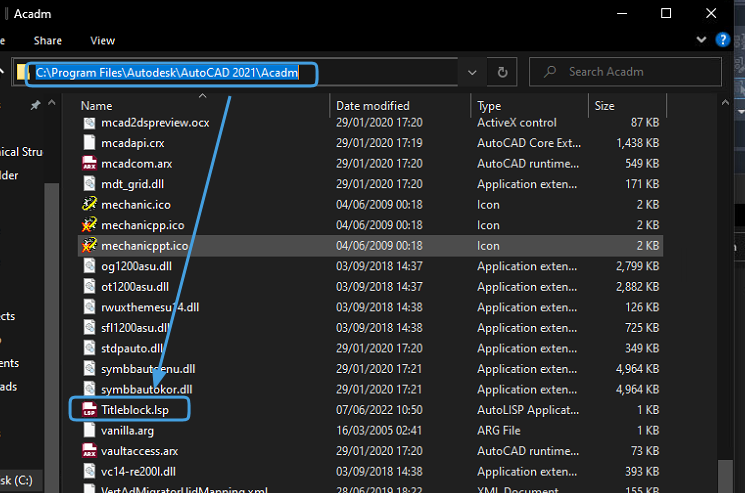Click the og1200asu.dll file icon
The height and width of the screenshot is (493, 745).
click(x=89, y=266)
